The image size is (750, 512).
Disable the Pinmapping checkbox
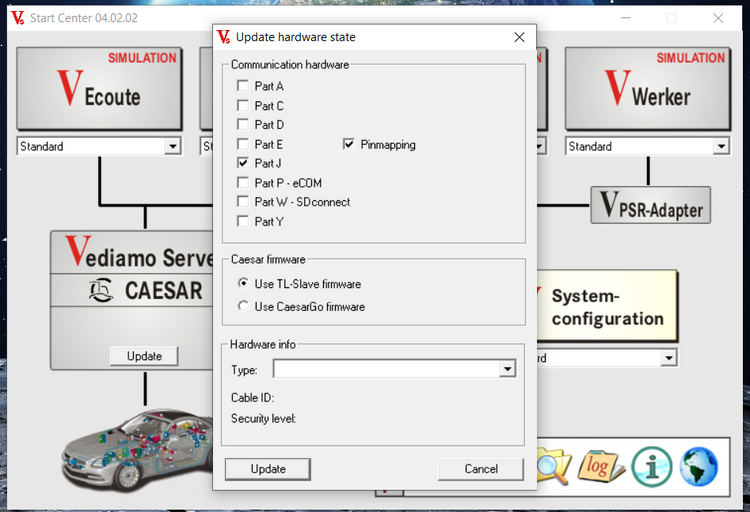[349, 144]
